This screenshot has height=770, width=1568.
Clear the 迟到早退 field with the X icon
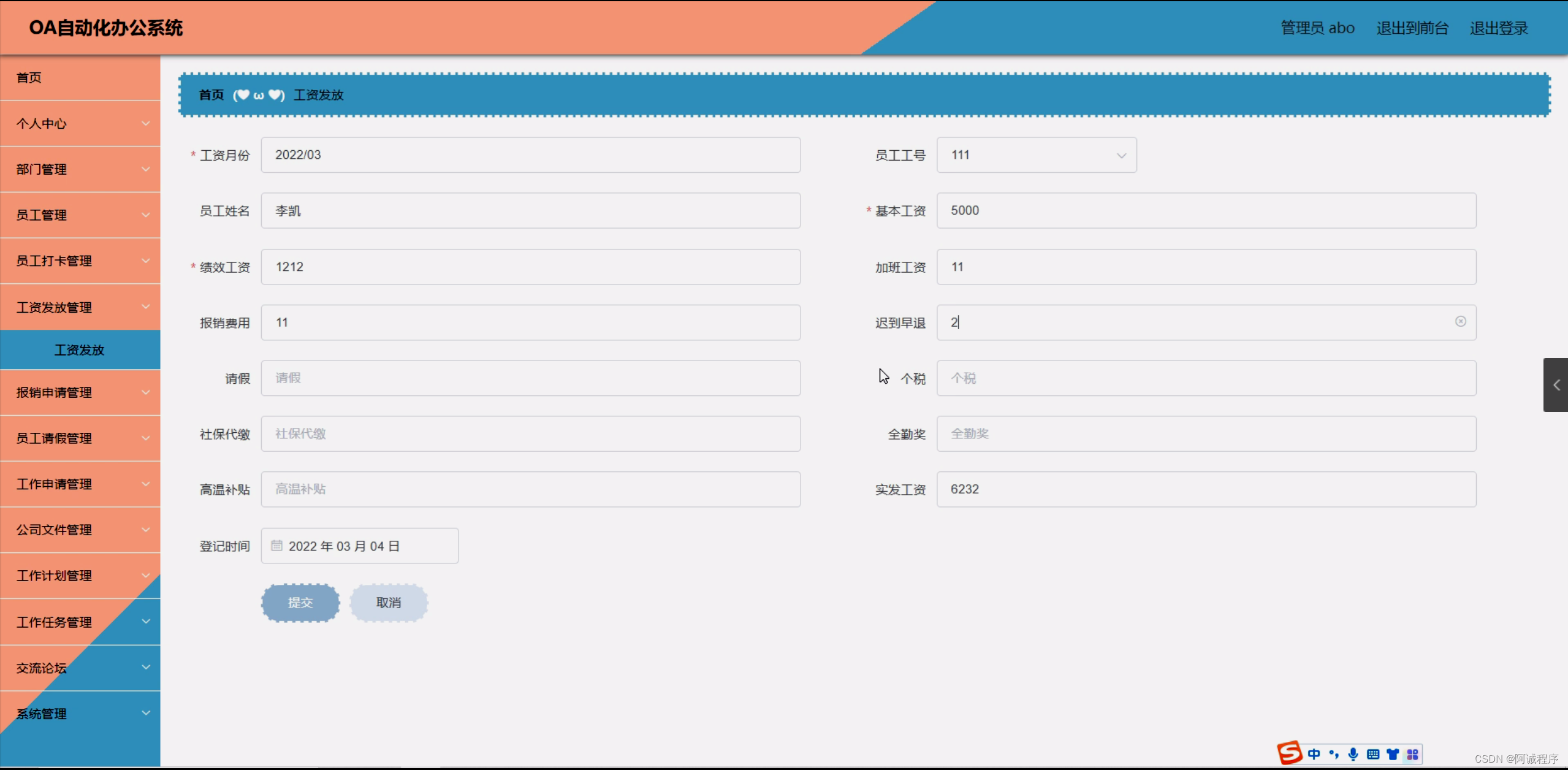tap(1461, 321)
